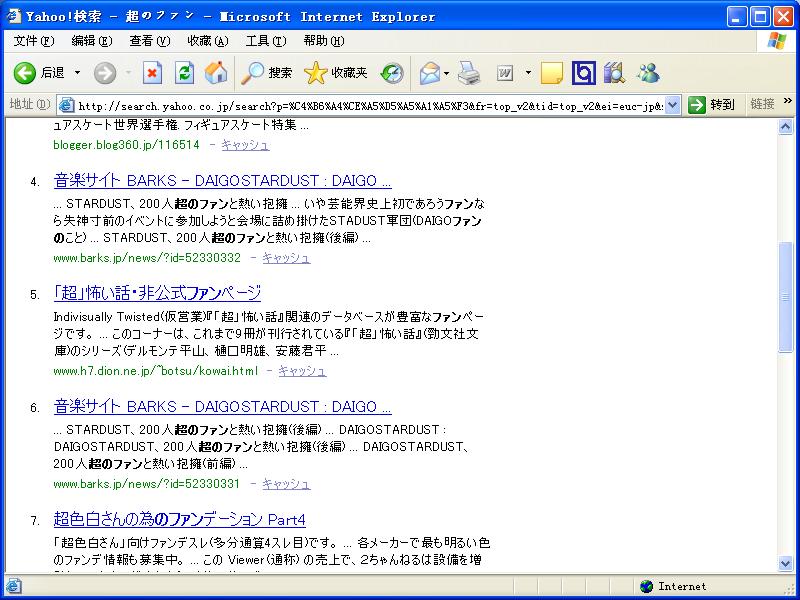
Task: Open cache link for barks.jp id=52330332
Action: tap(286, 258)
